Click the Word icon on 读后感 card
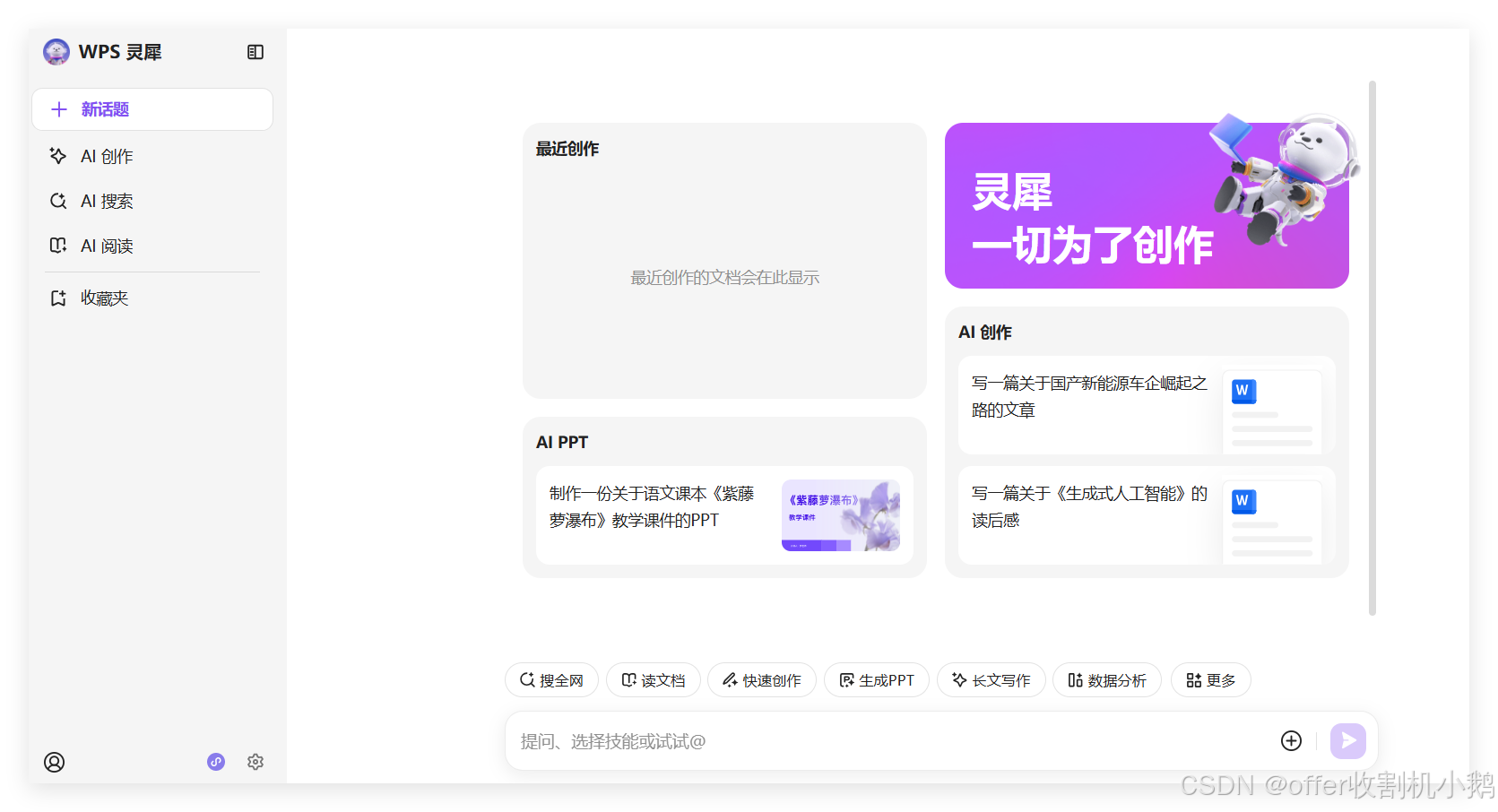Image resolution: width=1498 pixels, height=812 pixels. click(x=1243, y=501)
